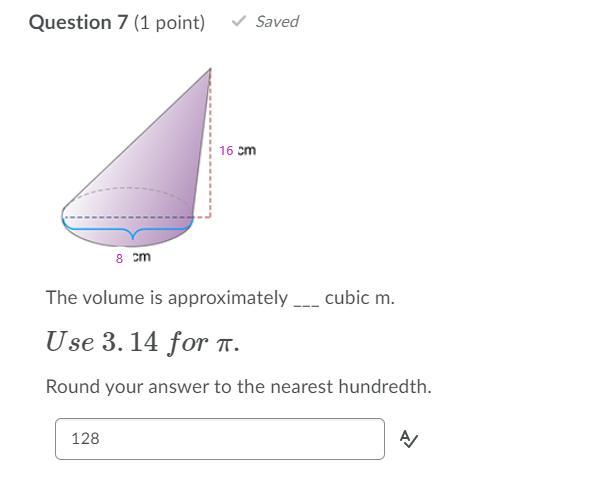Click the apex tip of the cone
The width and height of the screenshot is (605, 488).
[x=210, y=69]
